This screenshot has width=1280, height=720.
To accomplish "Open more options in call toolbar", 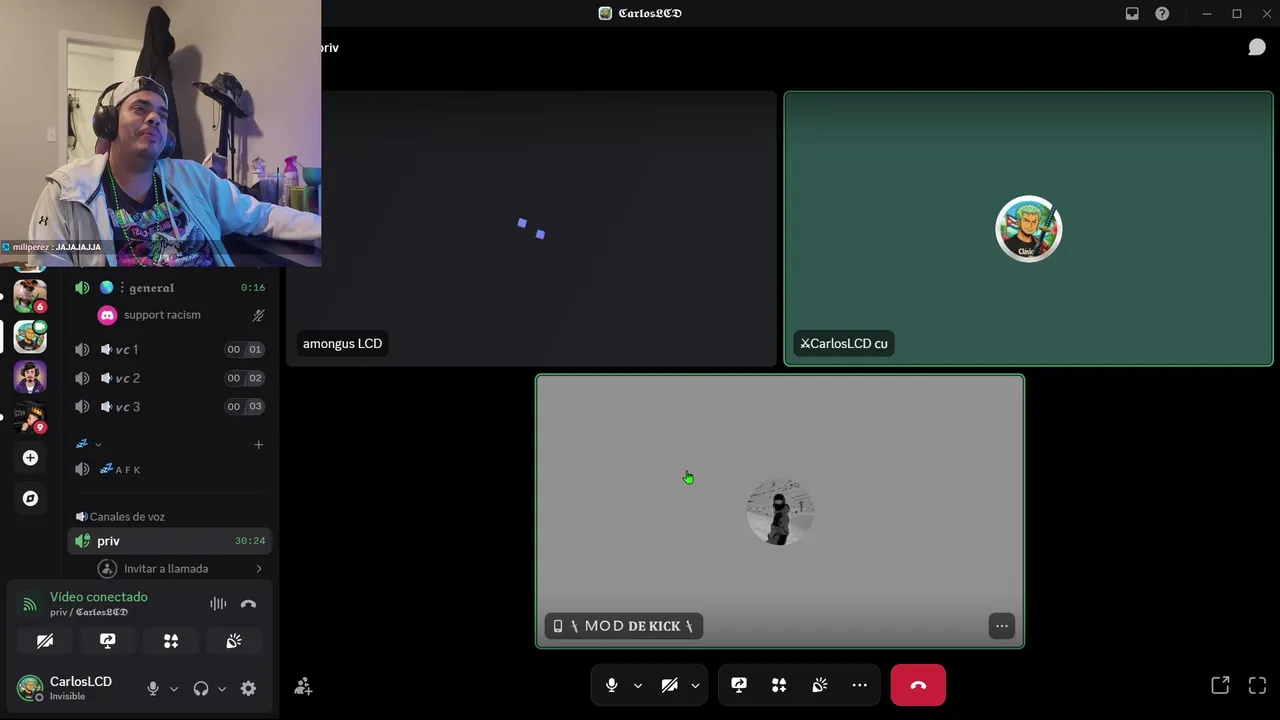I will (859, 685).
